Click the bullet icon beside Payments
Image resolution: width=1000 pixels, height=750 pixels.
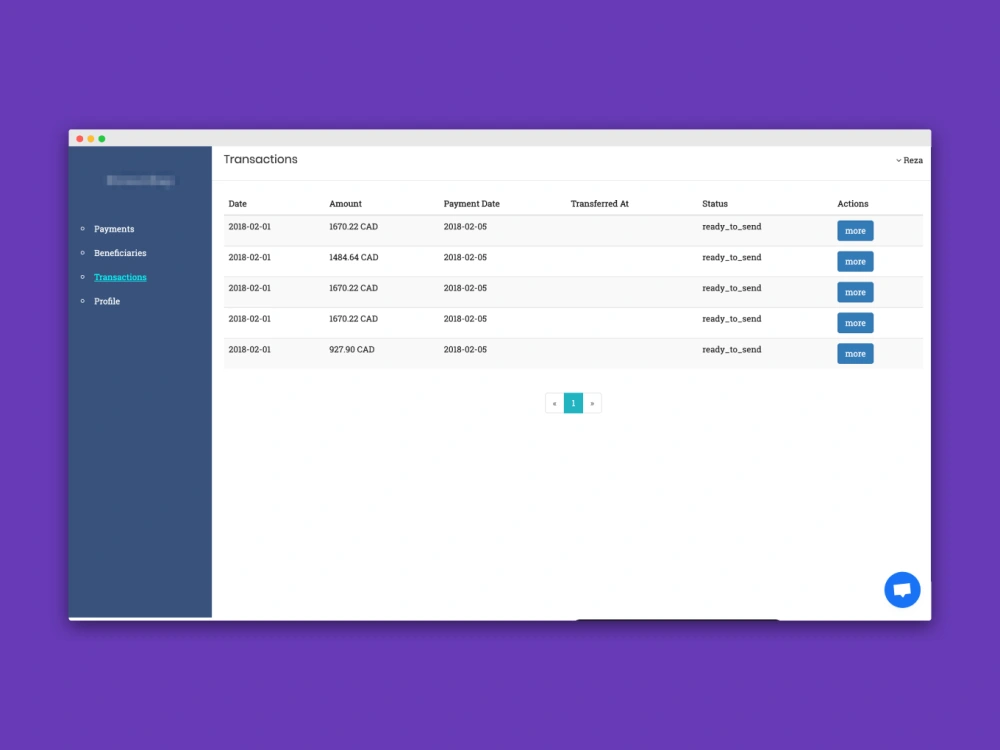point(85,229)
